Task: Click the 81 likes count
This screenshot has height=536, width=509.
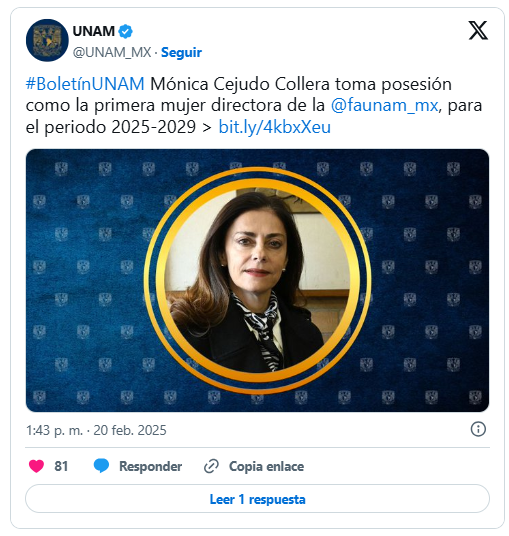Action: point(61,466)
